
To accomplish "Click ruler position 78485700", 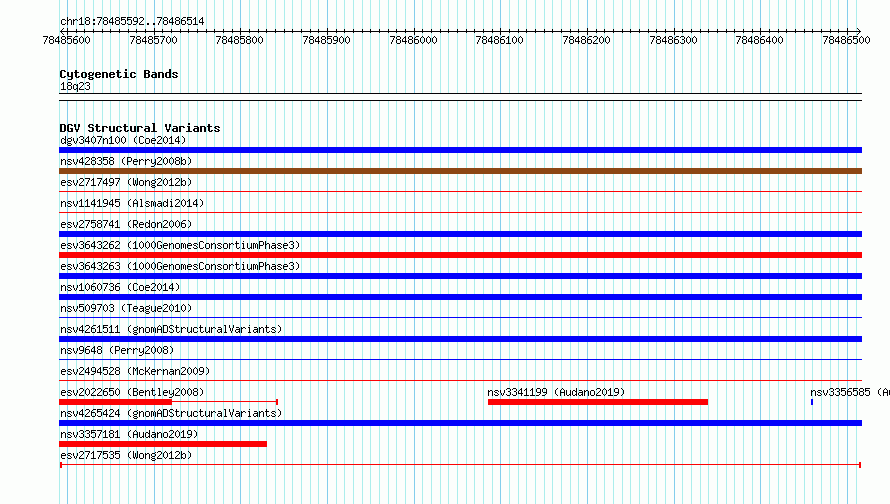I will coord(153,40).
